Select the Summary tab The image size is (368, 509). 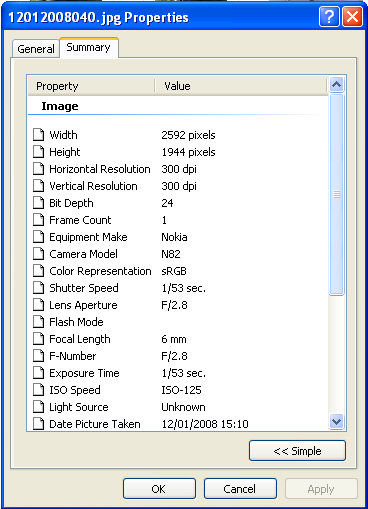88,48
